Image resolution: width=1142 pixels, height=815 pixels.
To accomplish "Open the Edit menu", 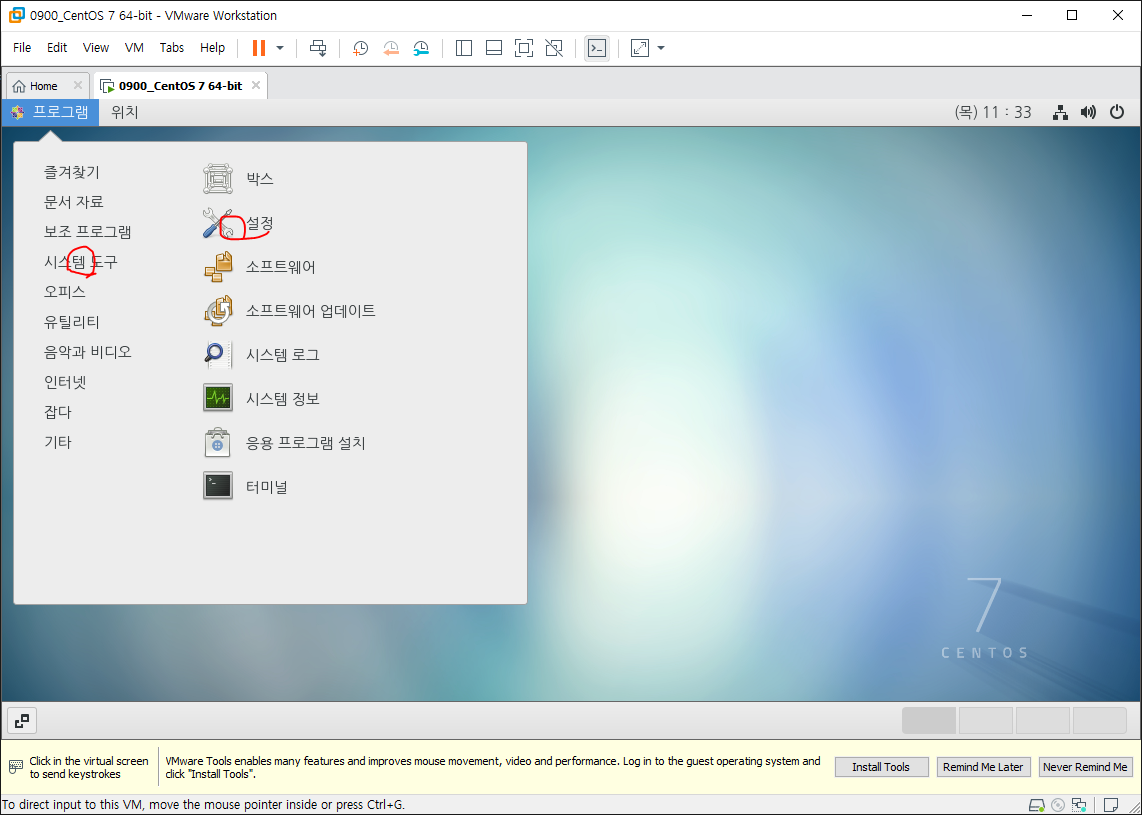I will (57, 47).
